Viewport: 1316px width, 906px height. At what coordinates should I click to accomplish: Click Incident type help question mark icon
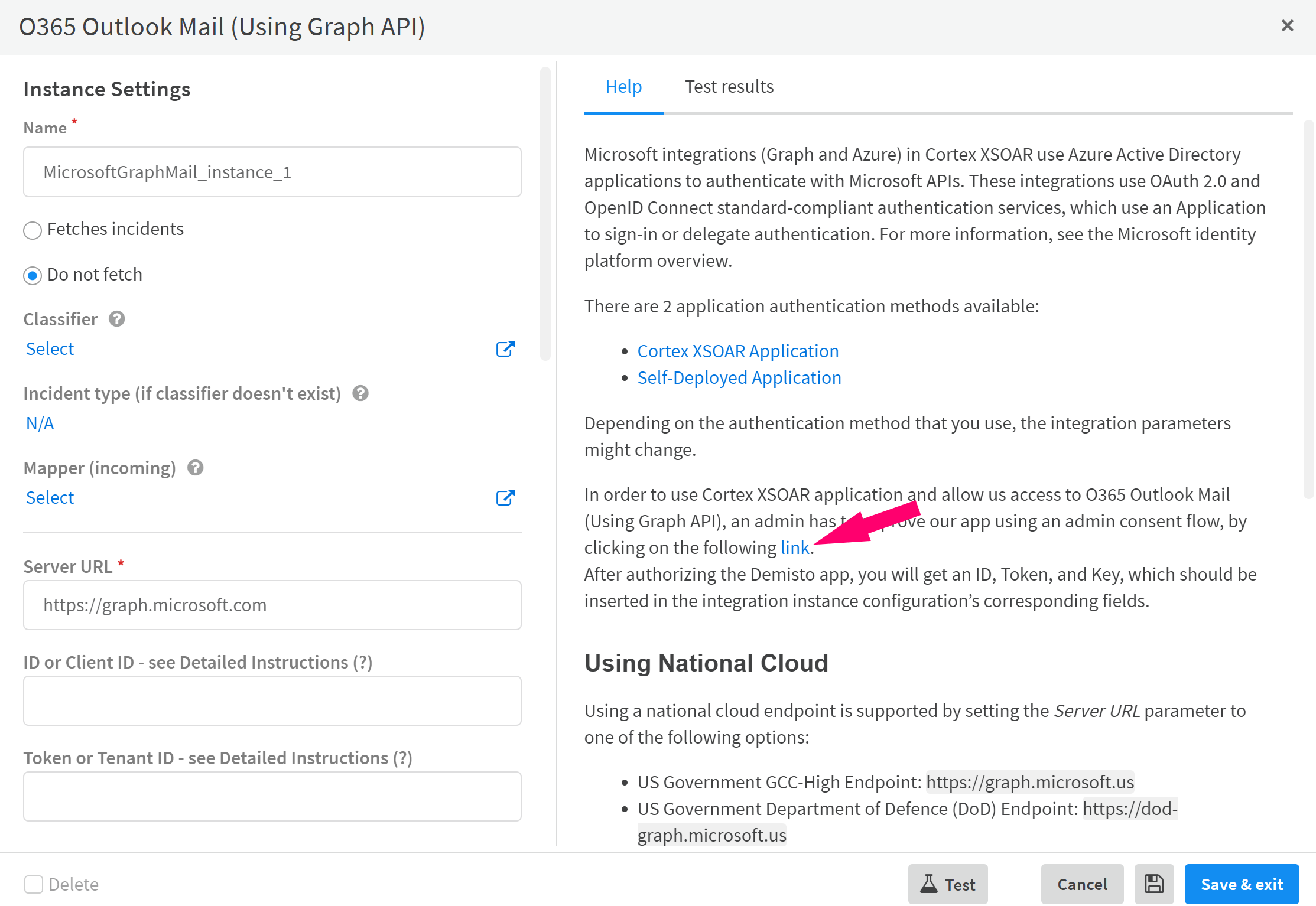point(360,393)
